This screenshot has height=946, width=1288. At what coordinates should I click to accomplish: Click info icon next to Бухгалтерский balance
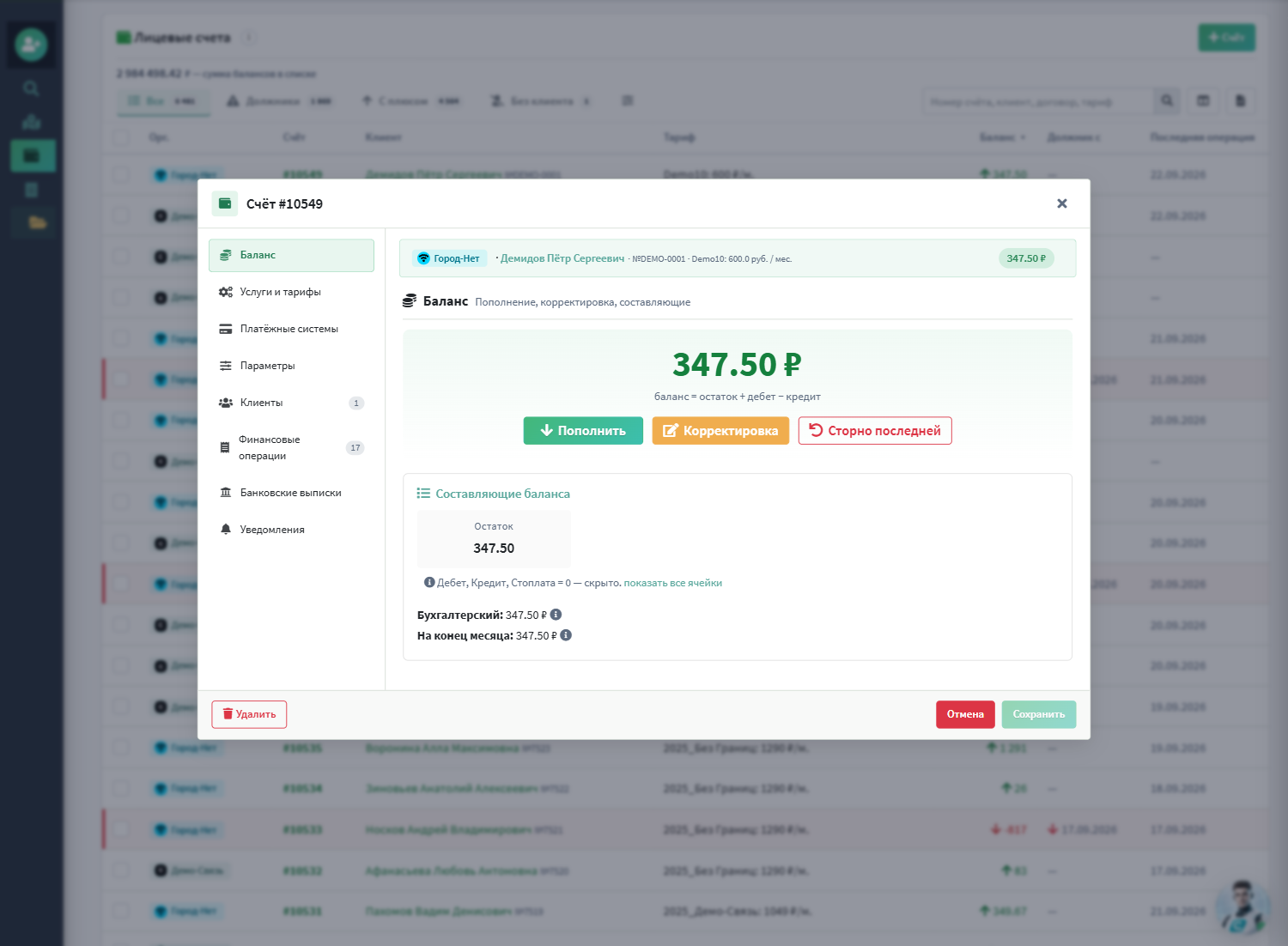[556, 615]
